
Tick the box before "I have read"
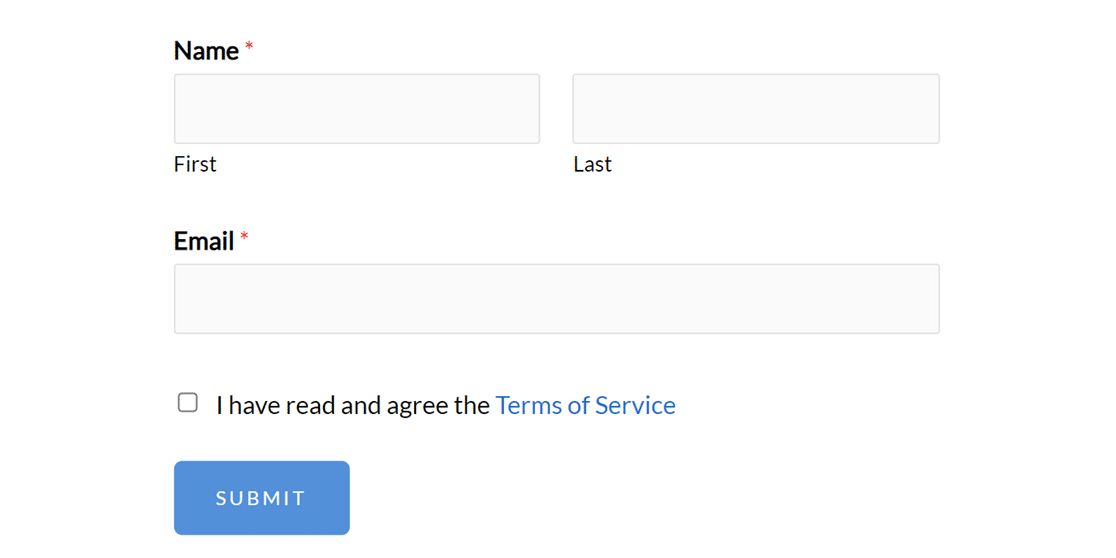(x=188, y=403)
